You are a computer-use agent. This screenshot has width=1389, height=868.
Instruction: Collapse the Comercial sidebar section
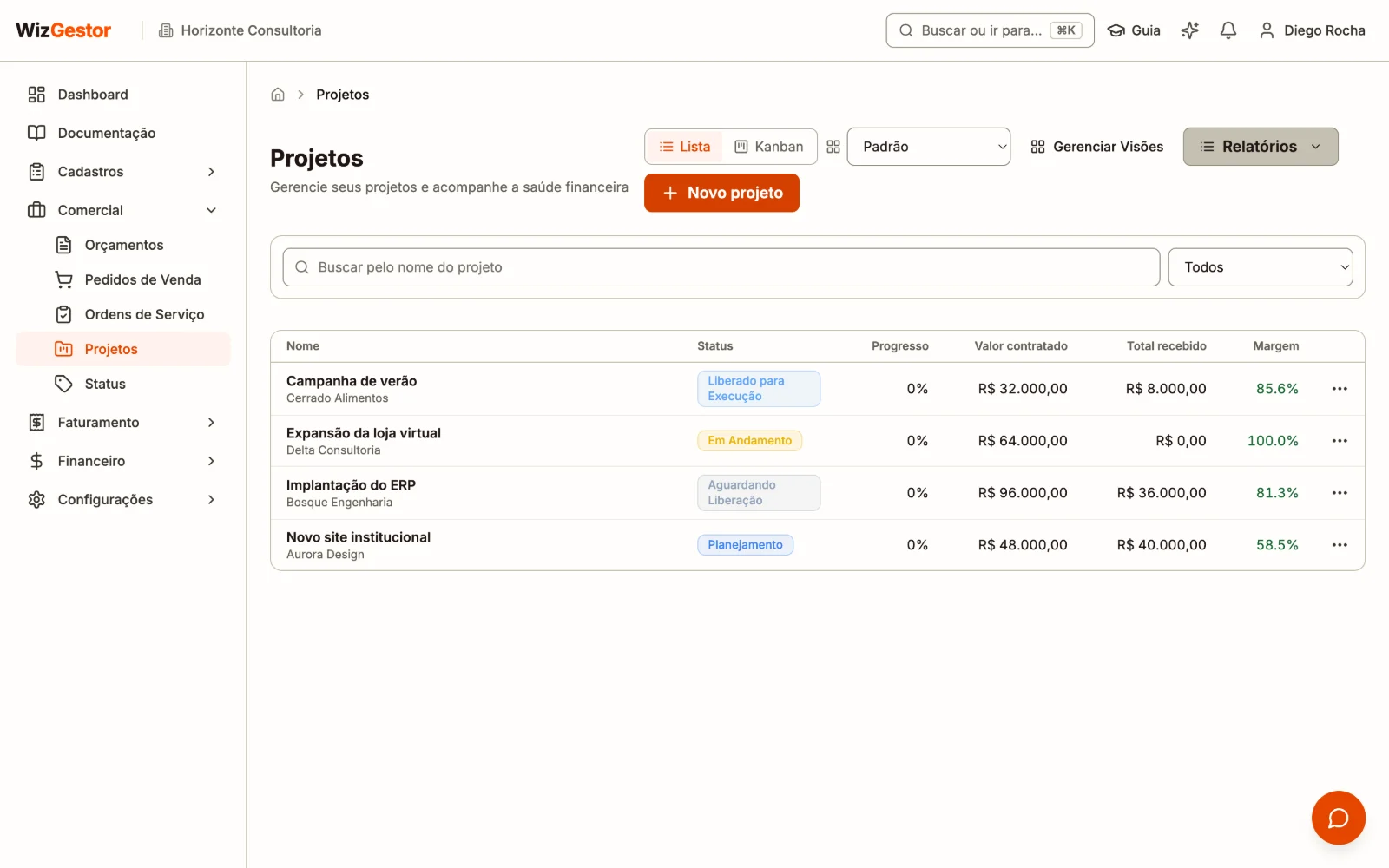coord(123,210)
